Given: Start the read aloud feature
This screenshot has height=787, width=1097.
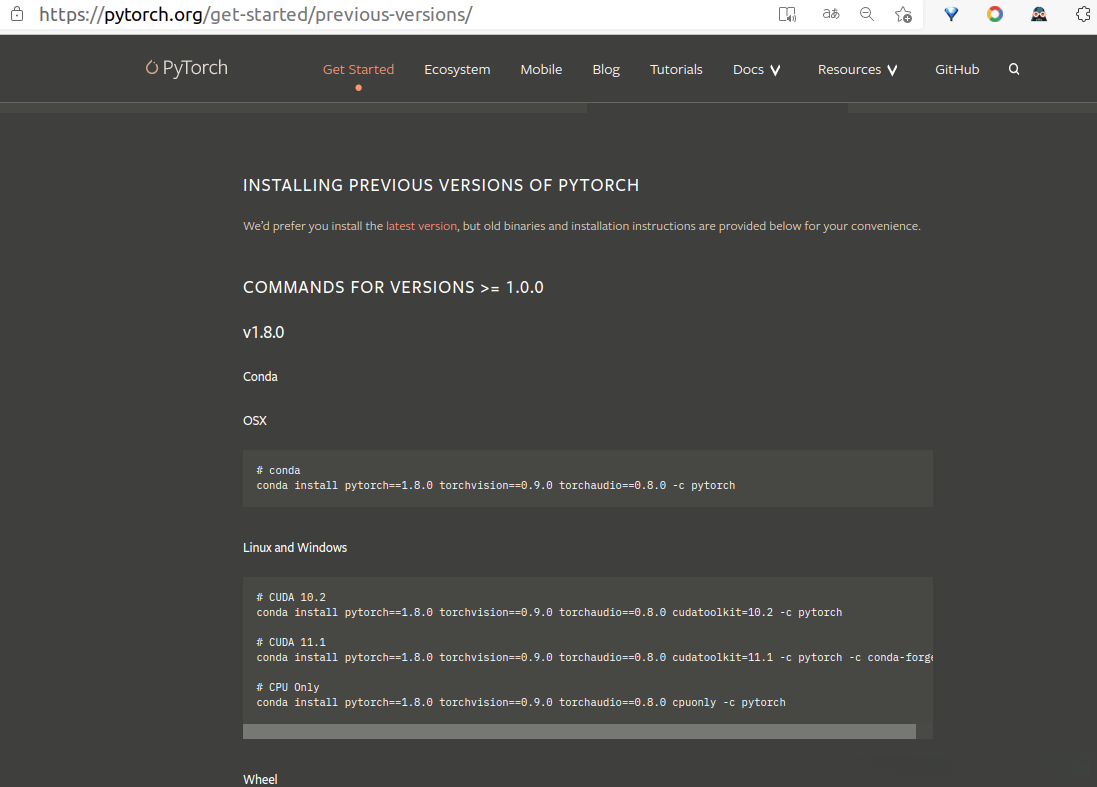Looking at the screenshot, I should [x=787, y=14].
